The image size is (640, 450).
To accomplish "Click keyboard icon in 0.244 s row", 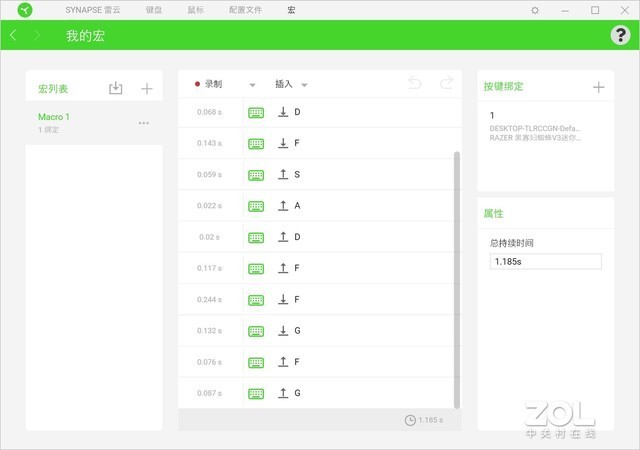I will pos(256,300).
